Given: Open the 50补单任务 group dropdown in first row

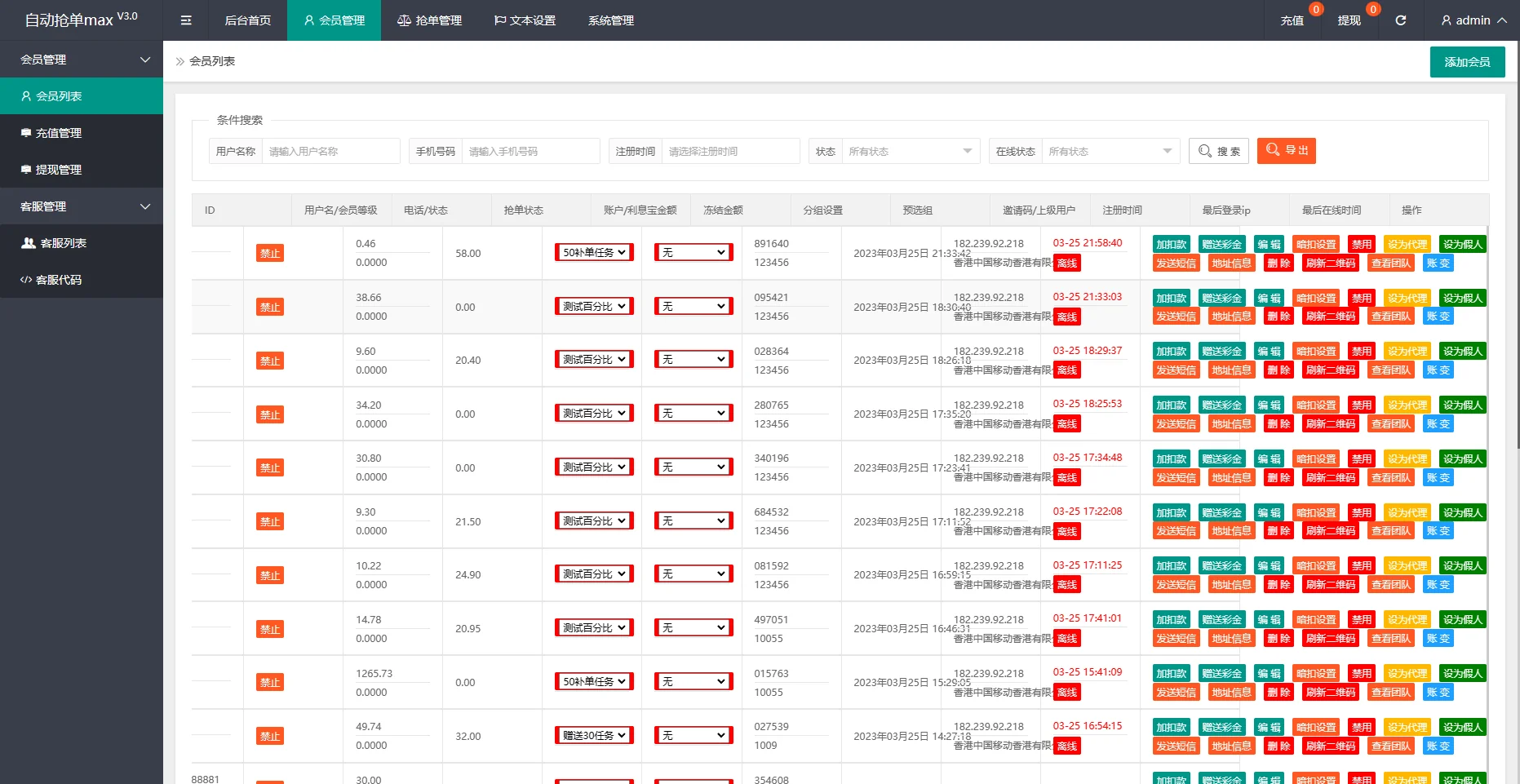Looking at the screenshot, I should click(594, 253).
